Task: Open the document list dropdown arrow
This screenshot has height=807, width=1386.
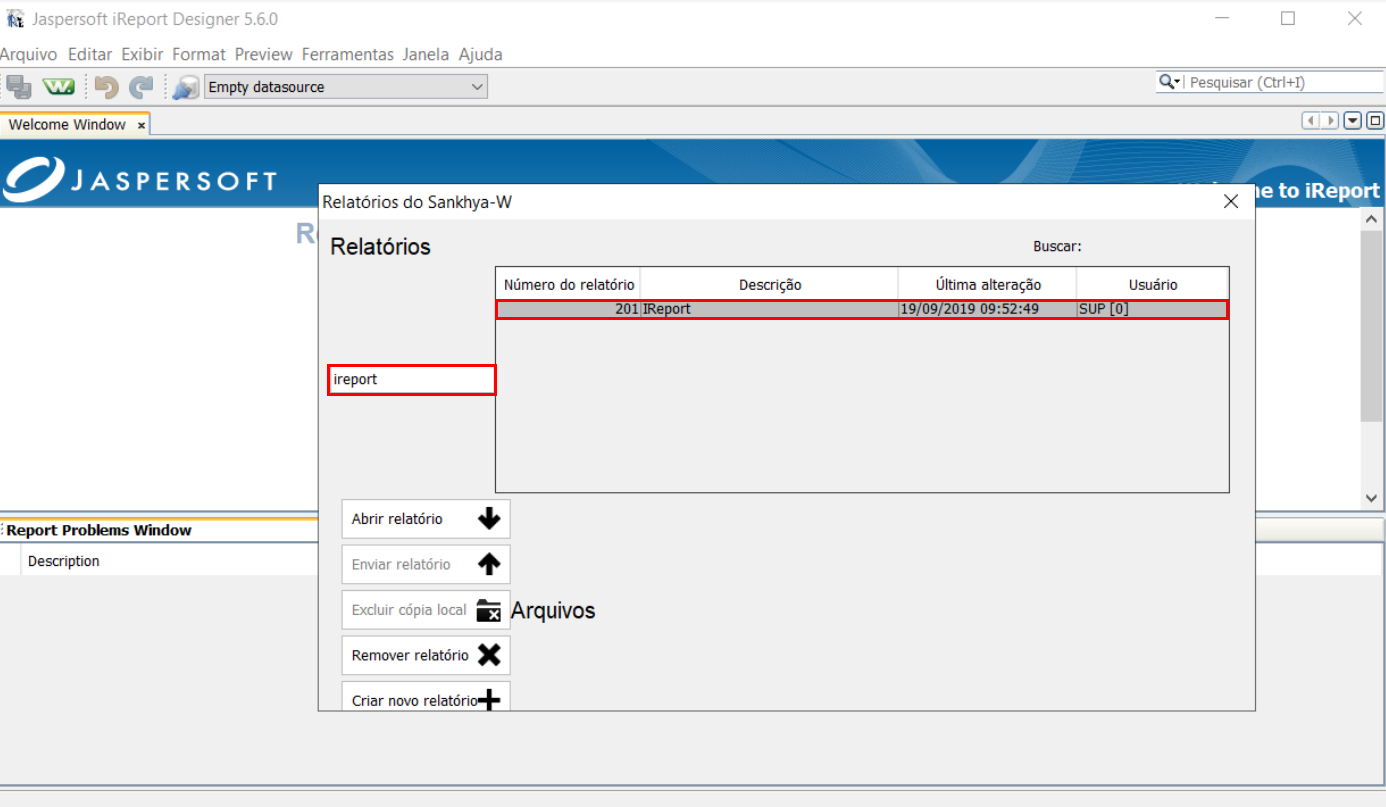Action: coord(1353,121)
